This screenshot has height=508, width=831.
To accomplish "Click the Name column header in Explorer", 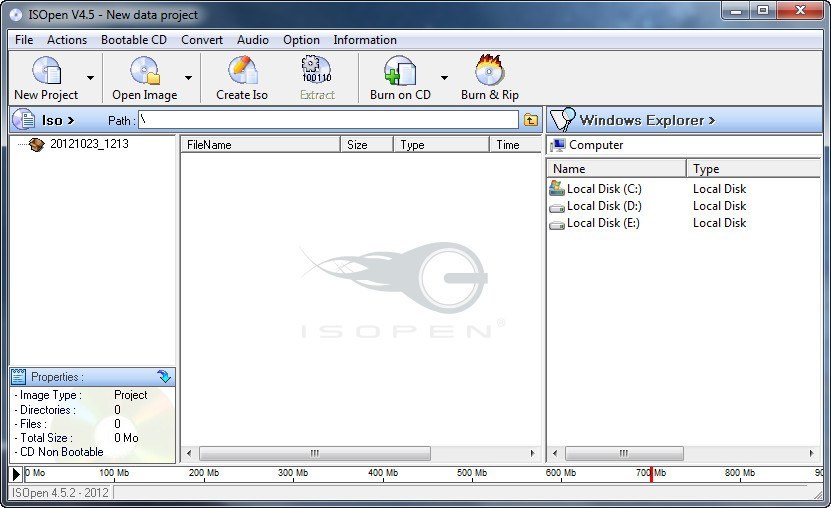I will coord(616,169).
